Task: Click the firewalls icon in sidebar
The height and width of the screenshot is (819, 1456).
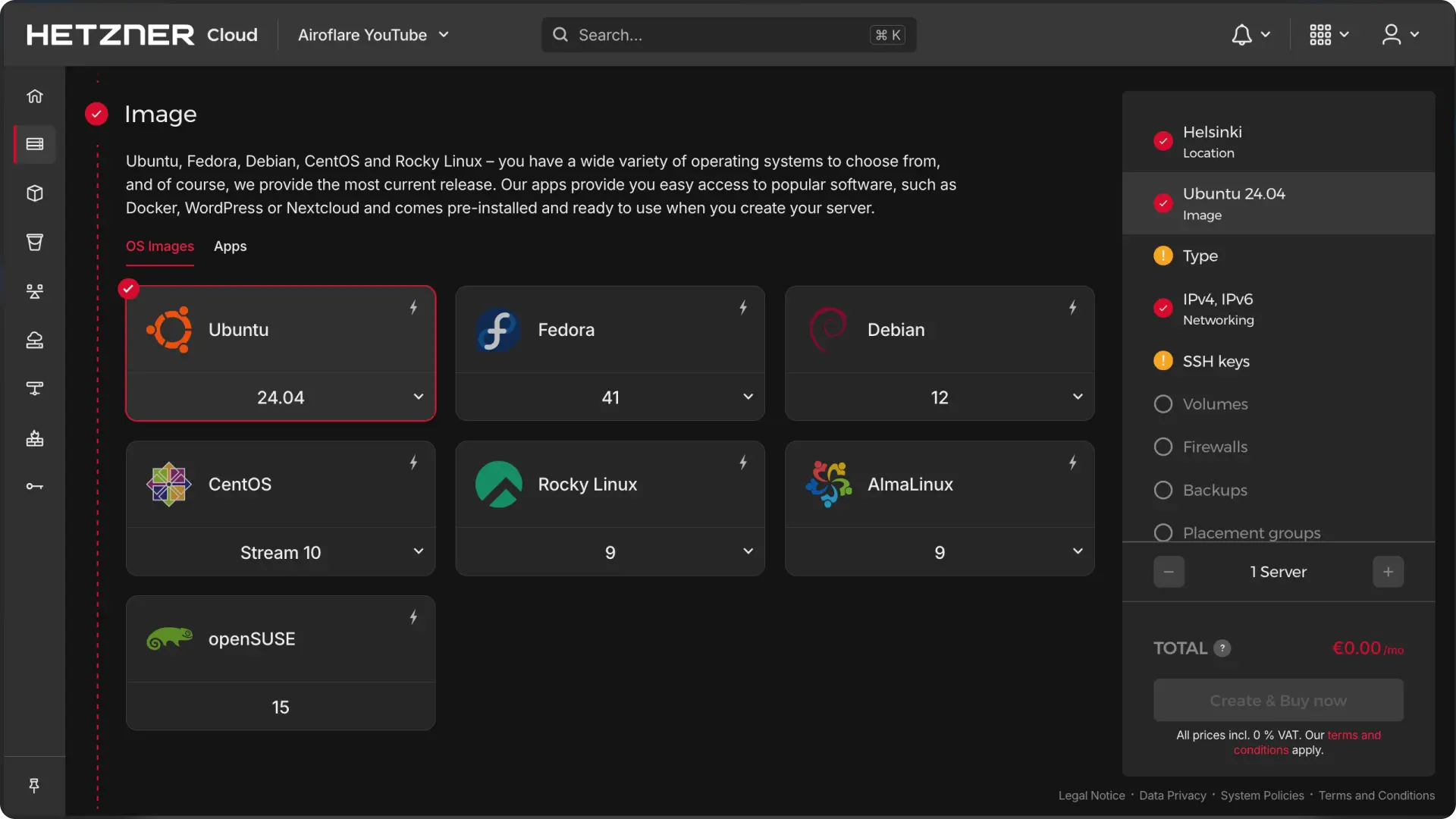Action: point(35,438)
